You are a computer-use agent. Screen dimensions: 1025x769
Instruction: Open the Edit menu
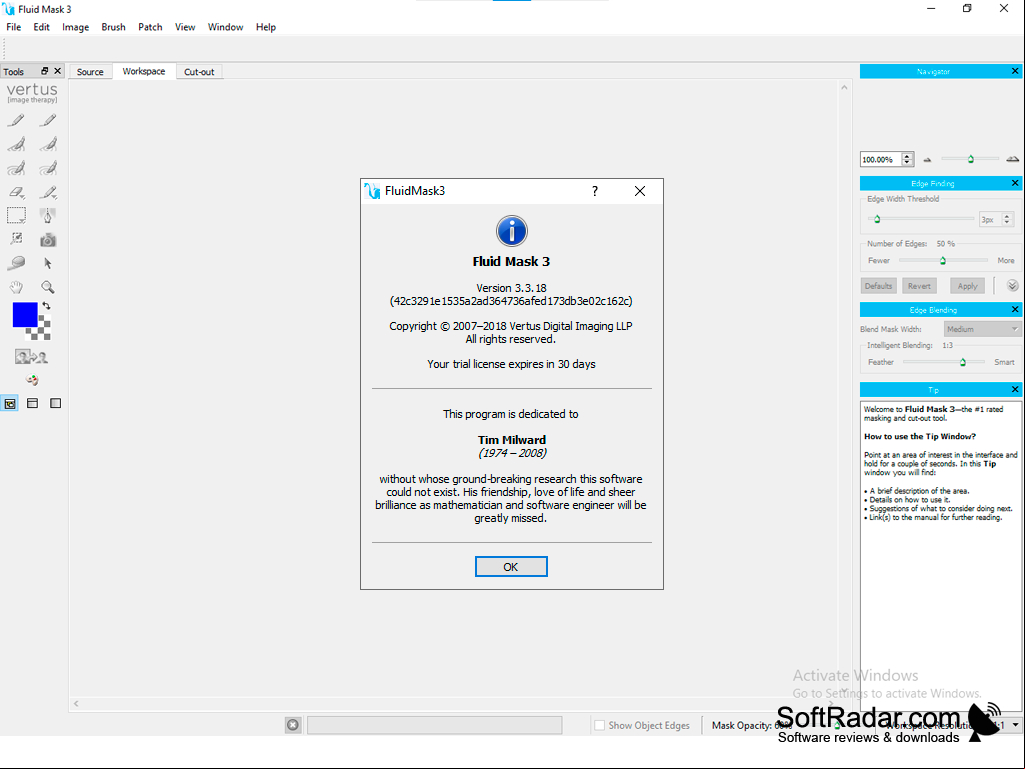click(x=41, y=27)
